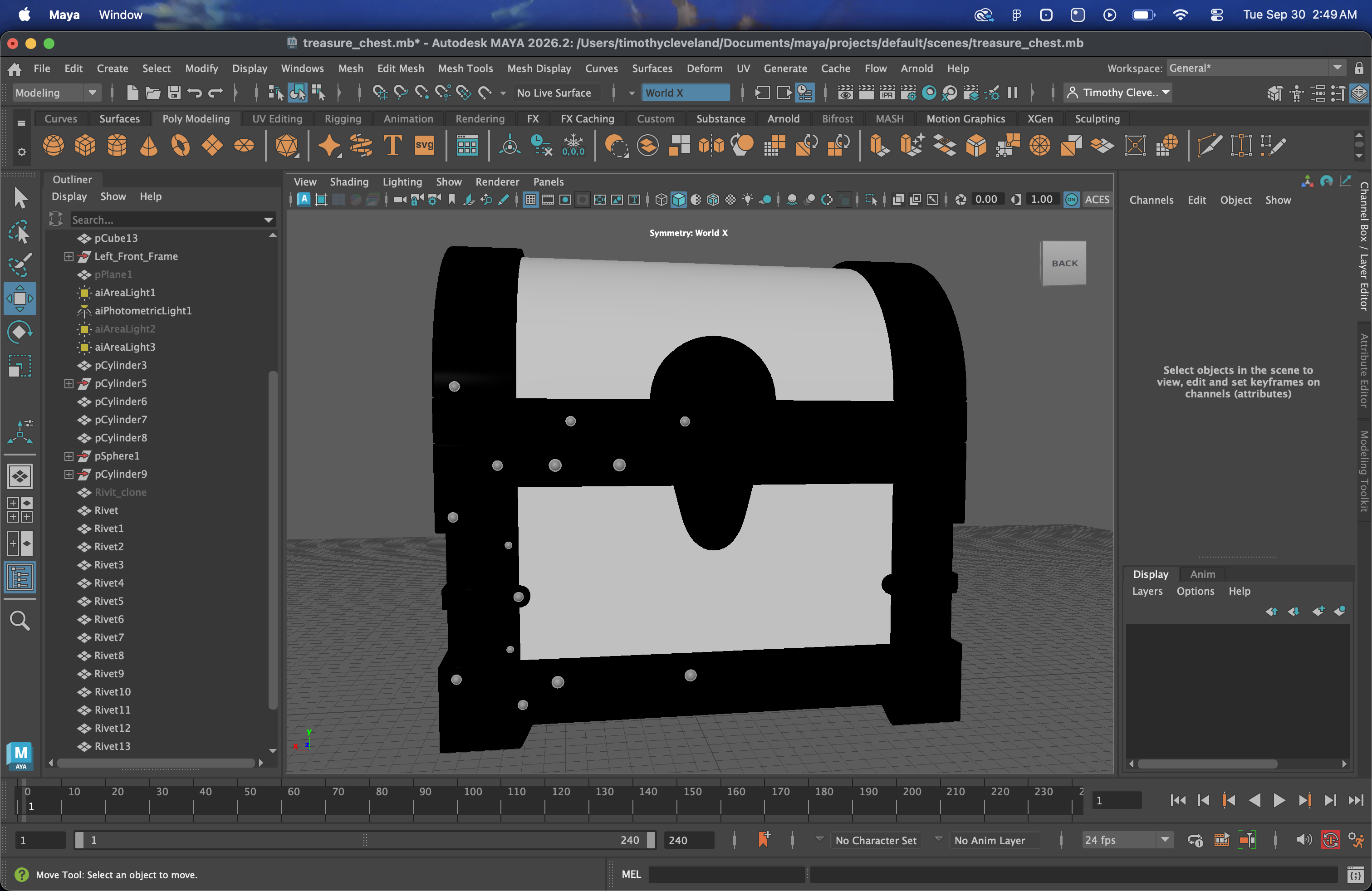Image resolution: width=1372 pixels, height=891 pixels.
Task: Select the Lasso tool in toolbox
Action: pyautogui.click(x=20, y=232)
